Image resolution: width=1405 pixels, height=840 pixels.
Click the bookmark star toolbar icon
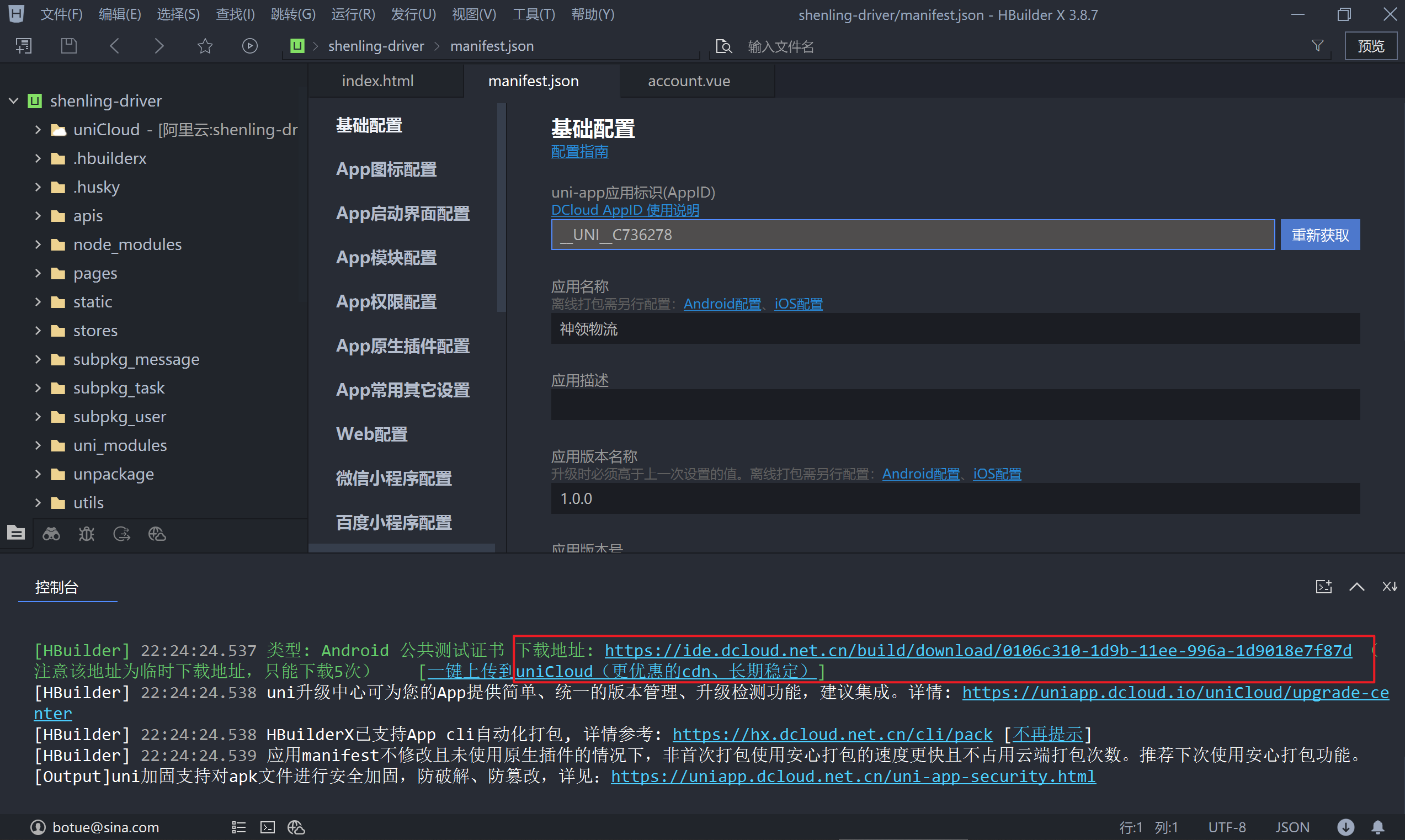click(x=205, y=46)
